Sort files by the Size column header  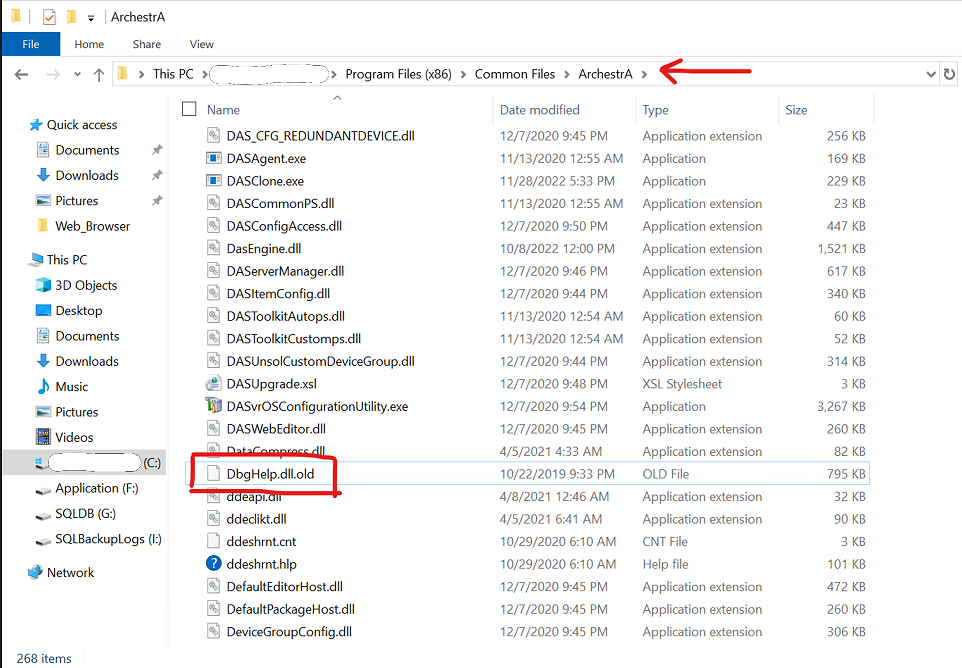pyautogui.click(x=796, y=110)
